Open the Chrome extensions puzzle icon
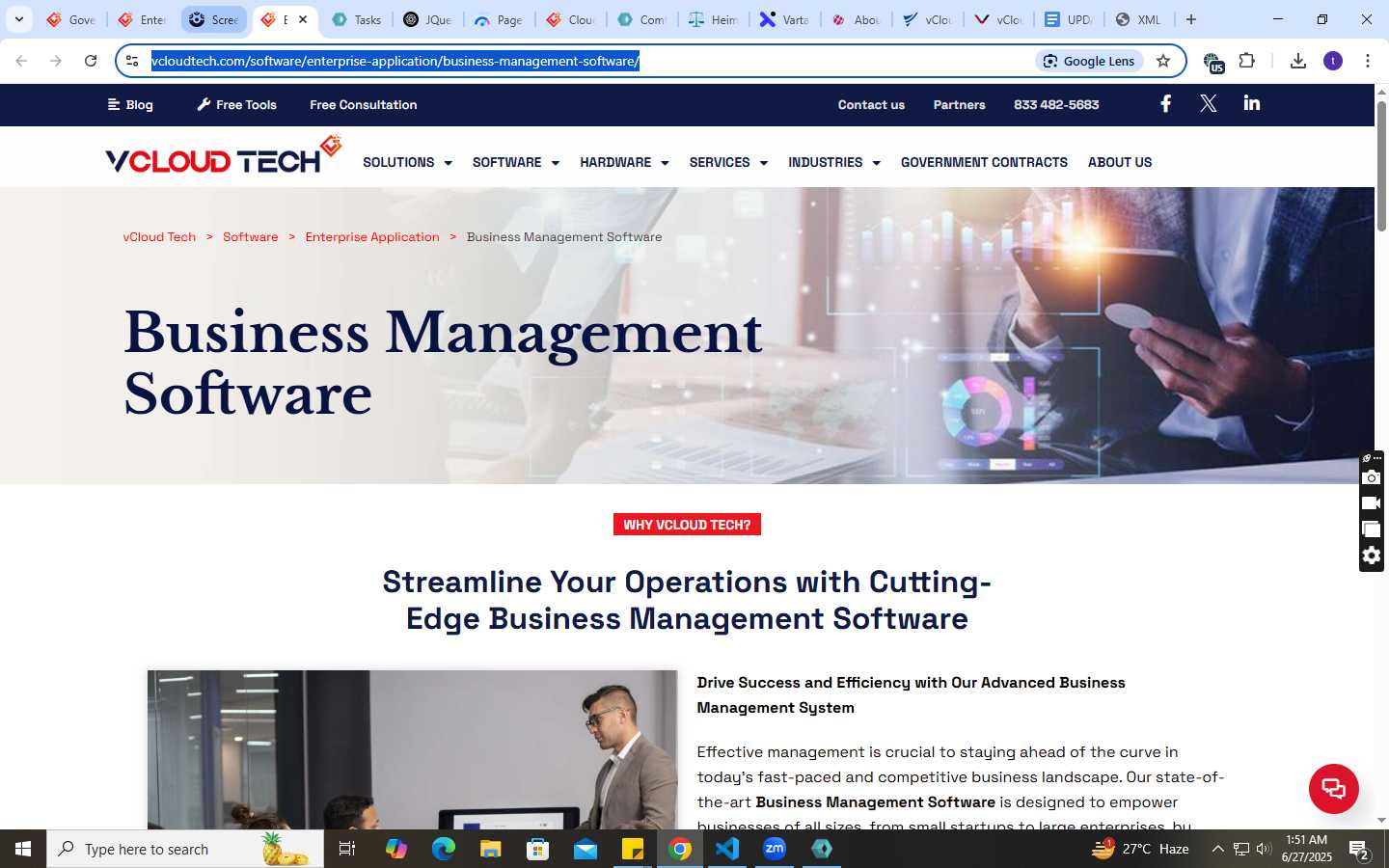Screen dimensions: 1389x868 pyautogui.click(x=1247, y=61)
